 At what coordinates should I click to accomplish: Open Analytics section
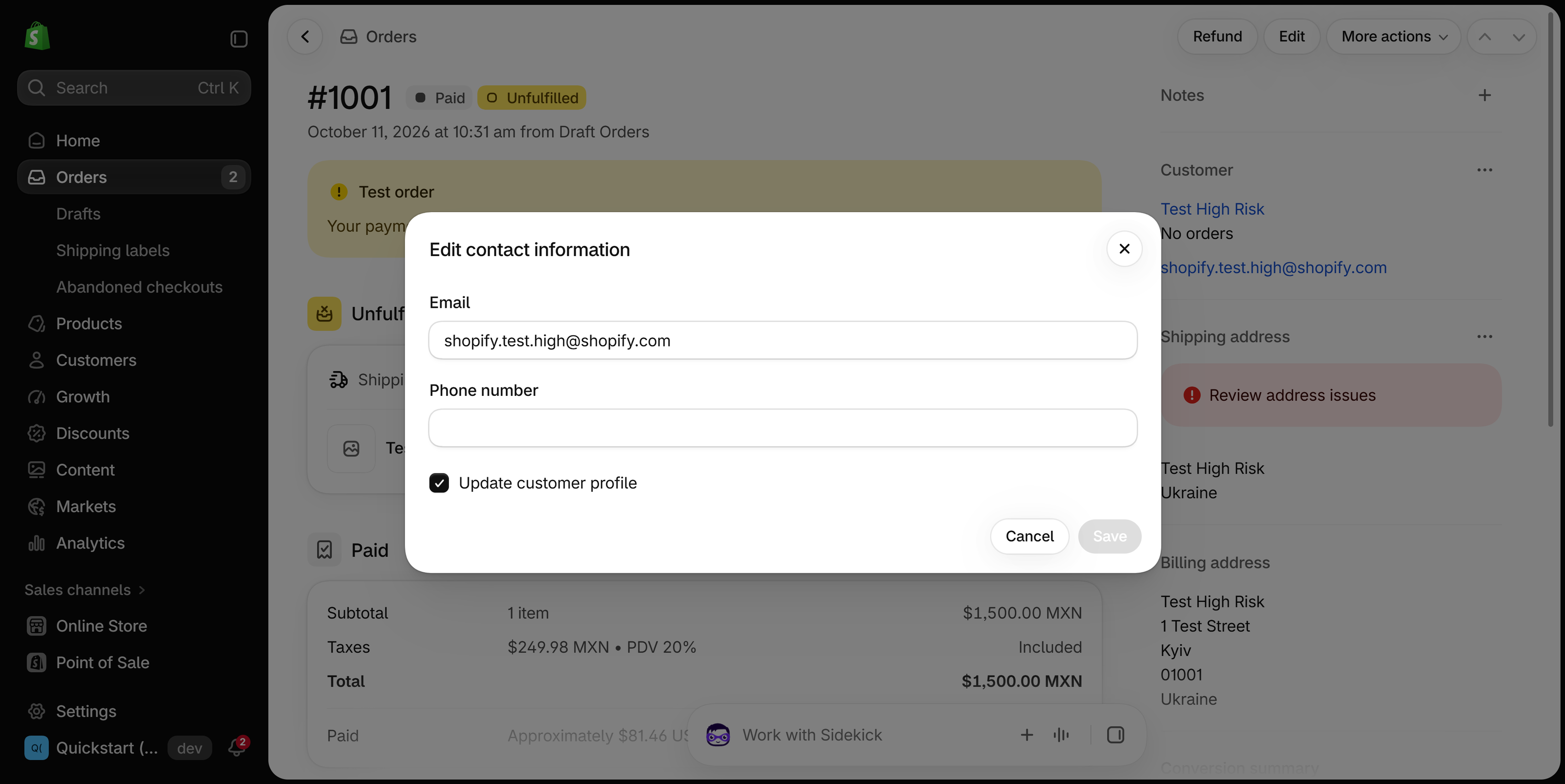coord(134,543)
